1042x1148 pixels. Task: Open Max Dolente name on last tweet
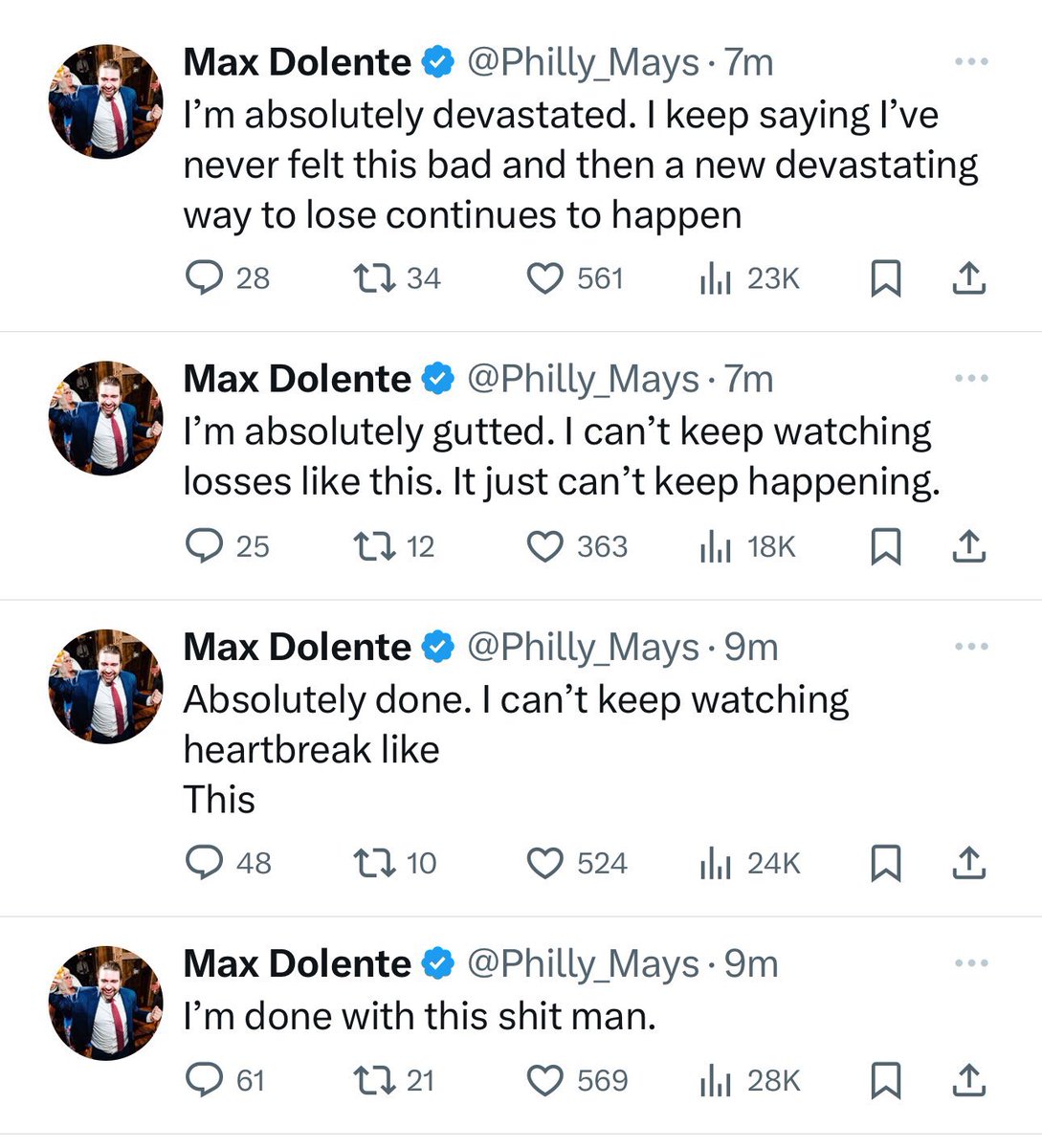(297, 963)
